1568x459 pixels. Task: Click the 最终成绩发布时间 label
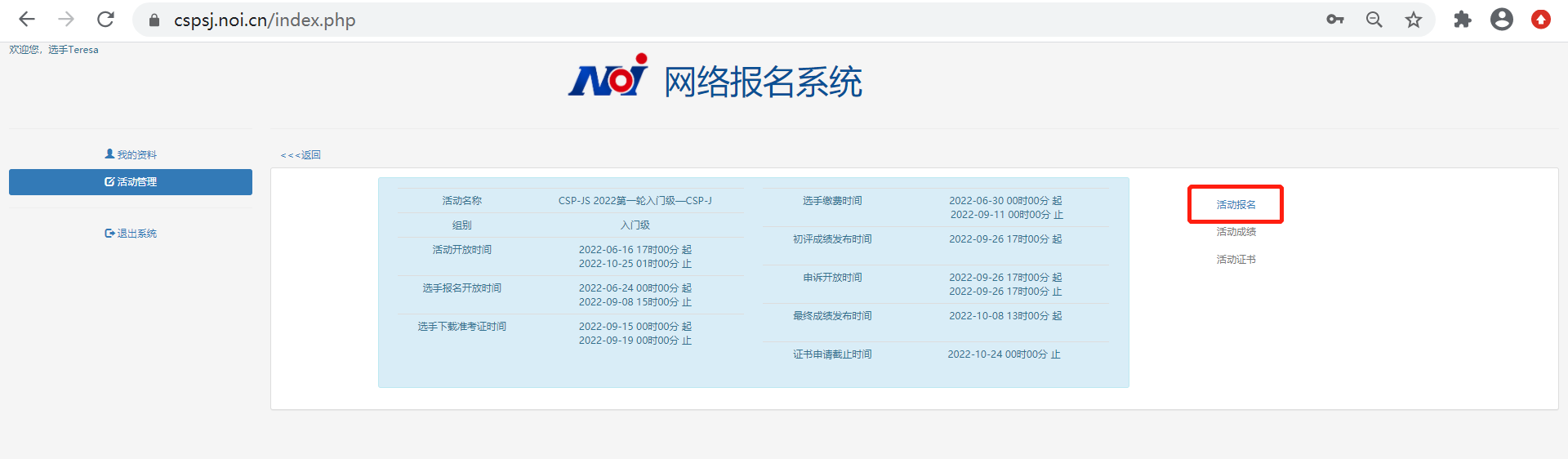coord(832,316)
